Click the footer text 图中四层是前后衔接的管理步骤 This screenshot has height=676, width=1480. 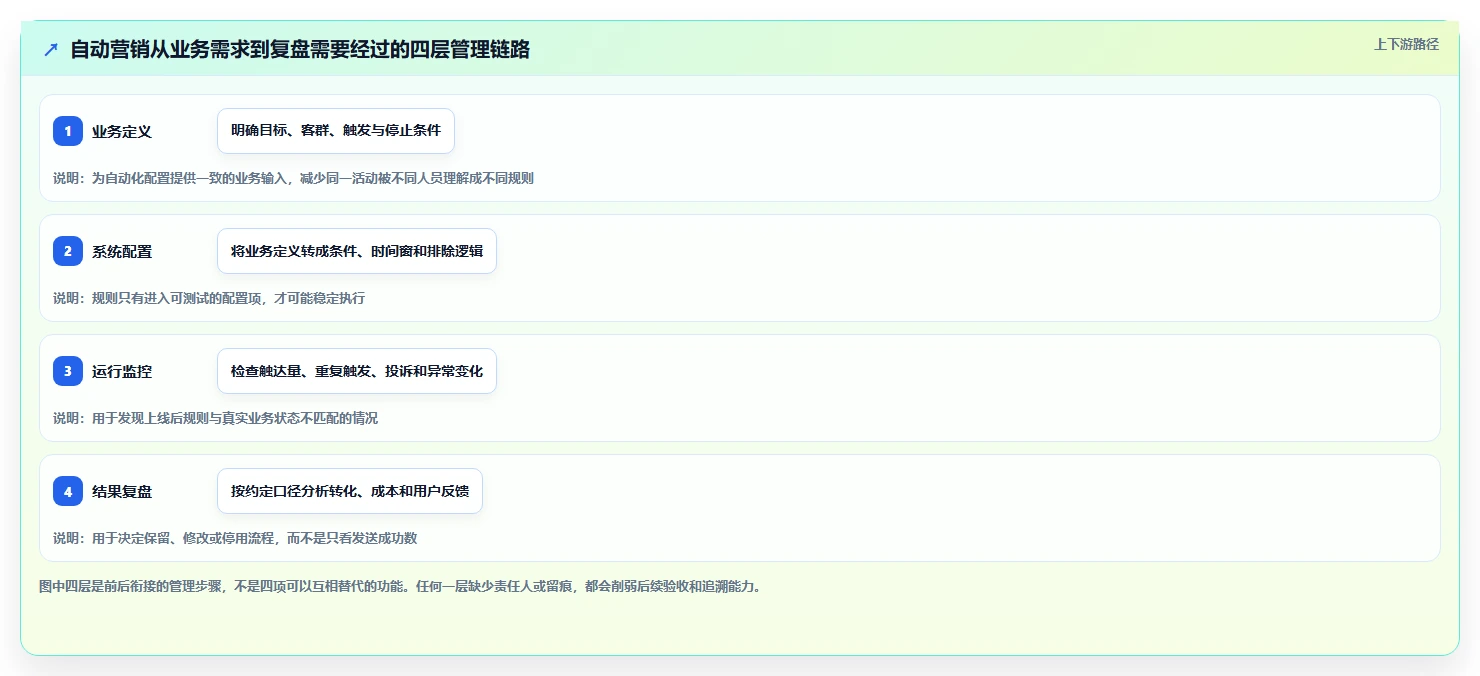click(x=400, y=586)
